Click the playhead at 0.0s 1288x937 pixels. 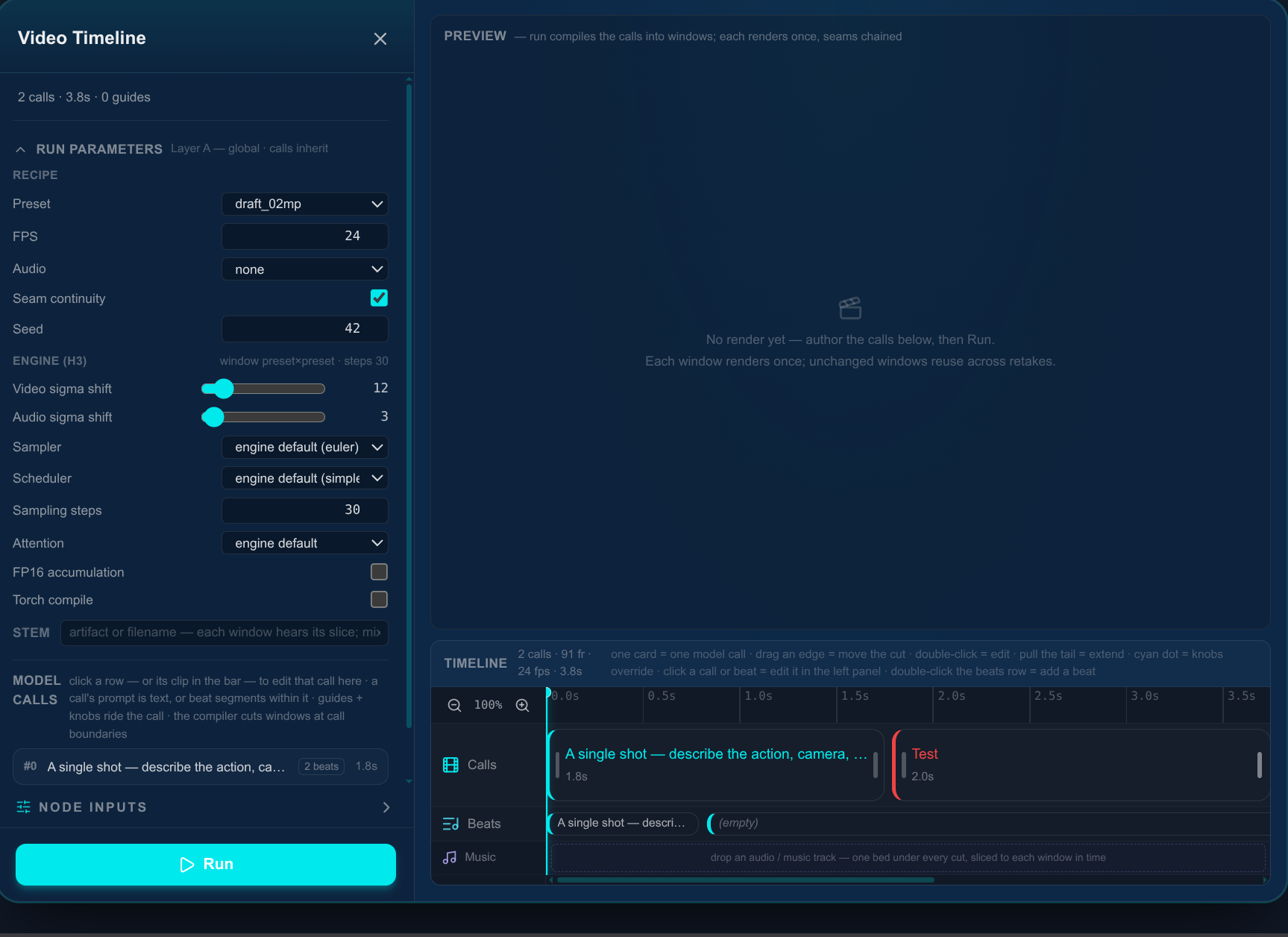click(x=548, y=693)
